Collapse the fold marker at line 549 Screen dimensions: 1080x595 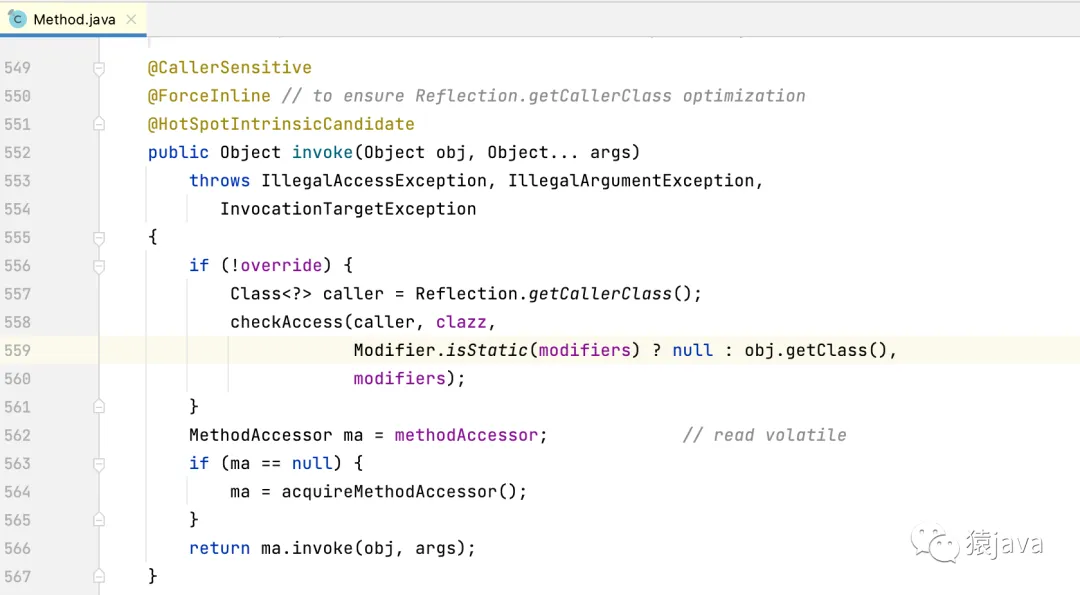[x=99, y=68]
